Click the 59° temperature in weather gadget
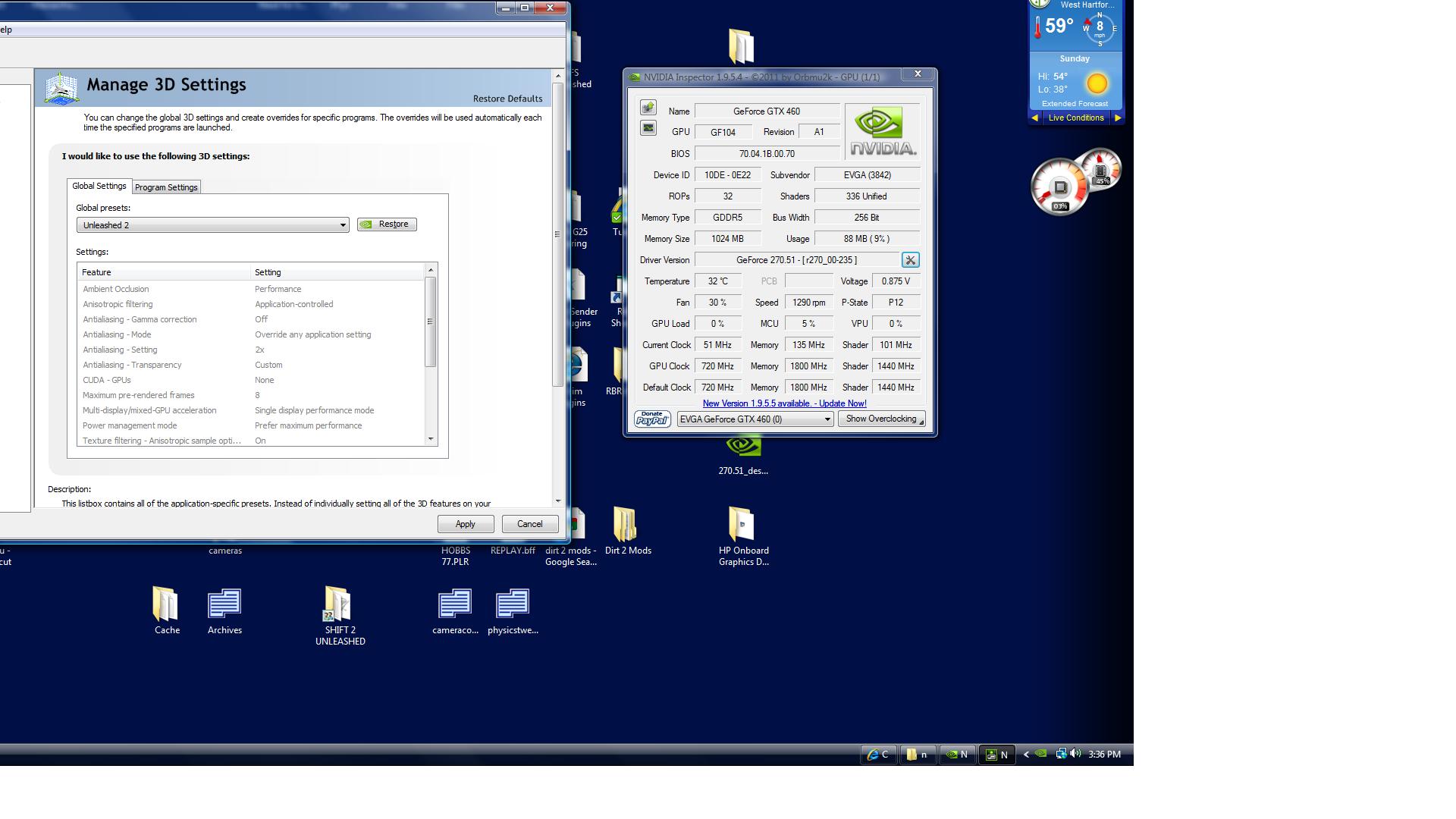Screen dimensions: 1456x819 point(1059,26)
